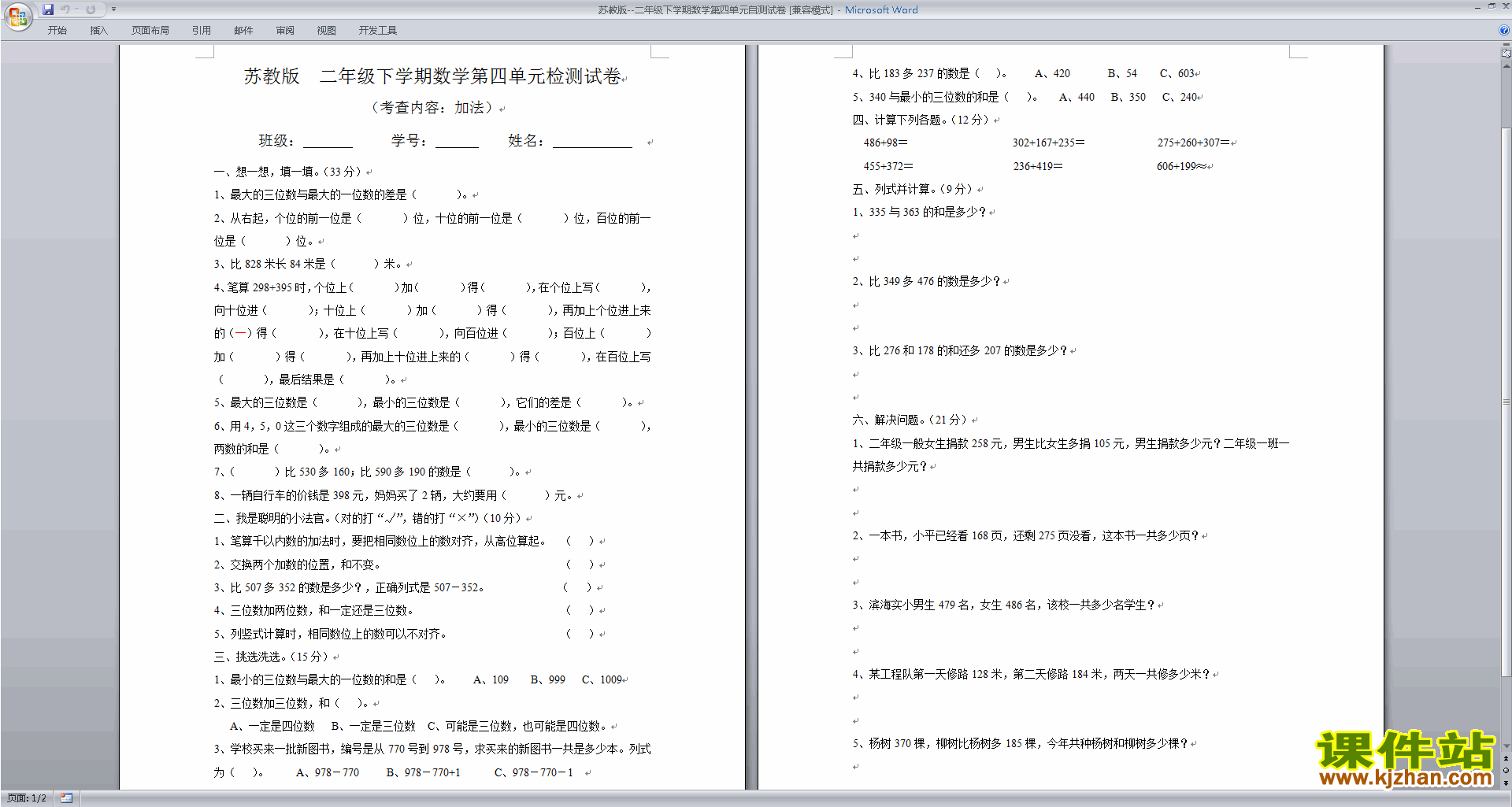This screenshot has height=807, width=1512.
Task: Click the split-window handle above the scrollbar
Action: pyautogui.click(x=1506, y=46)
